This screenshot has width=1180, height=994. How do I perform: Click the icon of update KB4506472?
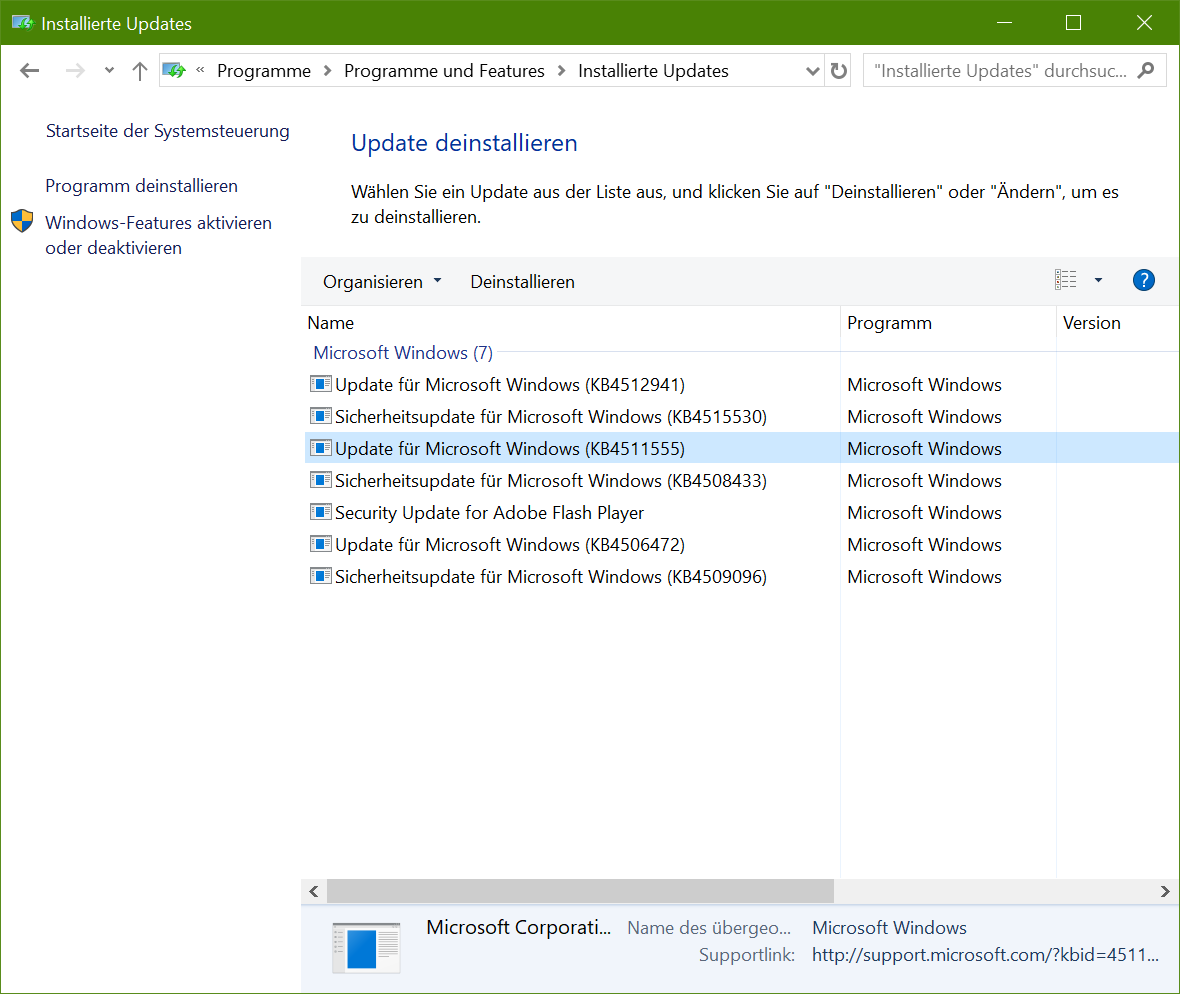[x=321, y=544]
